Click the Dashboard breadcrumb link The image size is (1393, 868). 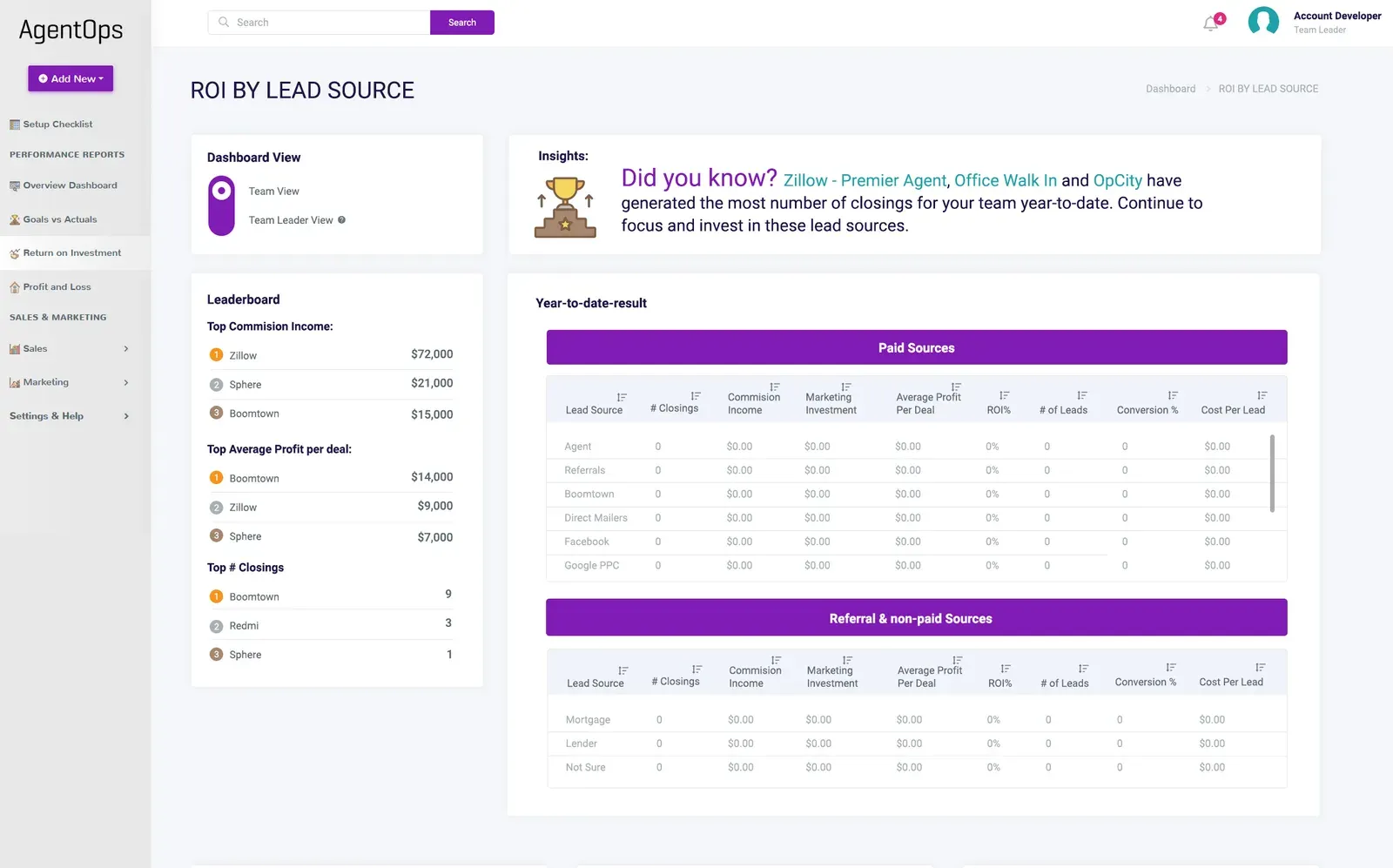coord(1170,89)
